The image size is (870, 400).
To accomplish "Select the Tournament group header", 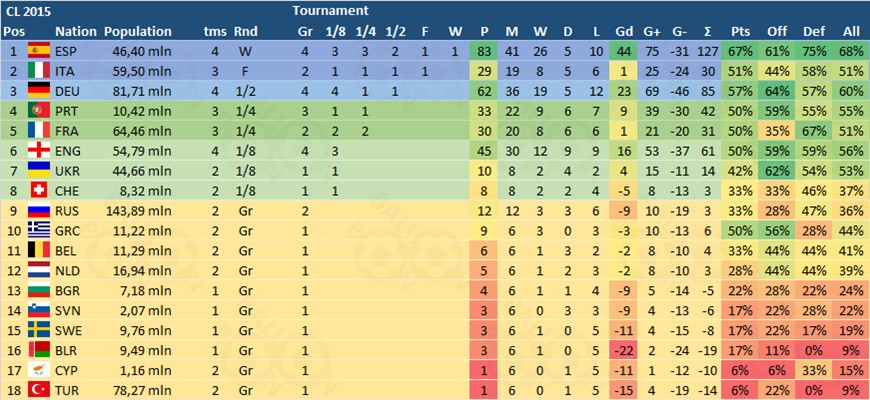I will [x=330, y=10].
